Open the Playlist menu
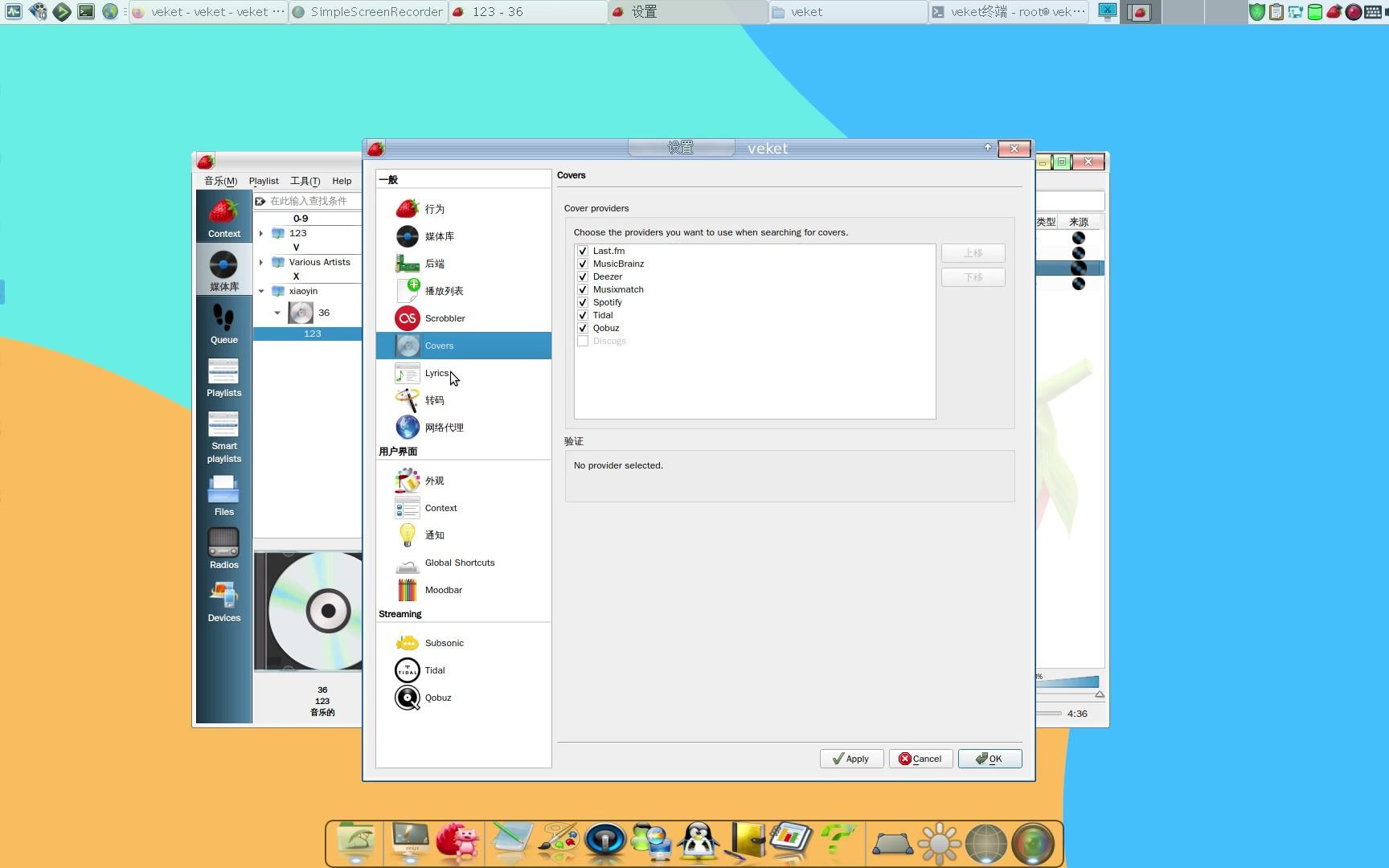Viewport: 1389px width, 868px height. coord(264,181)
